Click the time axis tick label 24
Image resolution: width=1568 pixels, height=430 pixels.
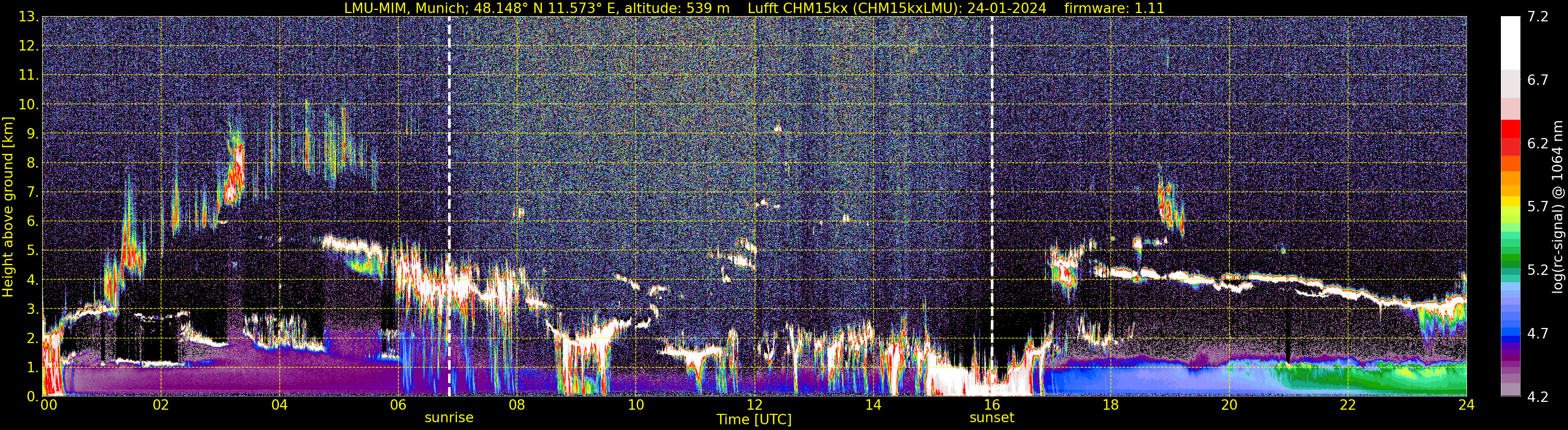(x=1467, y=405)
